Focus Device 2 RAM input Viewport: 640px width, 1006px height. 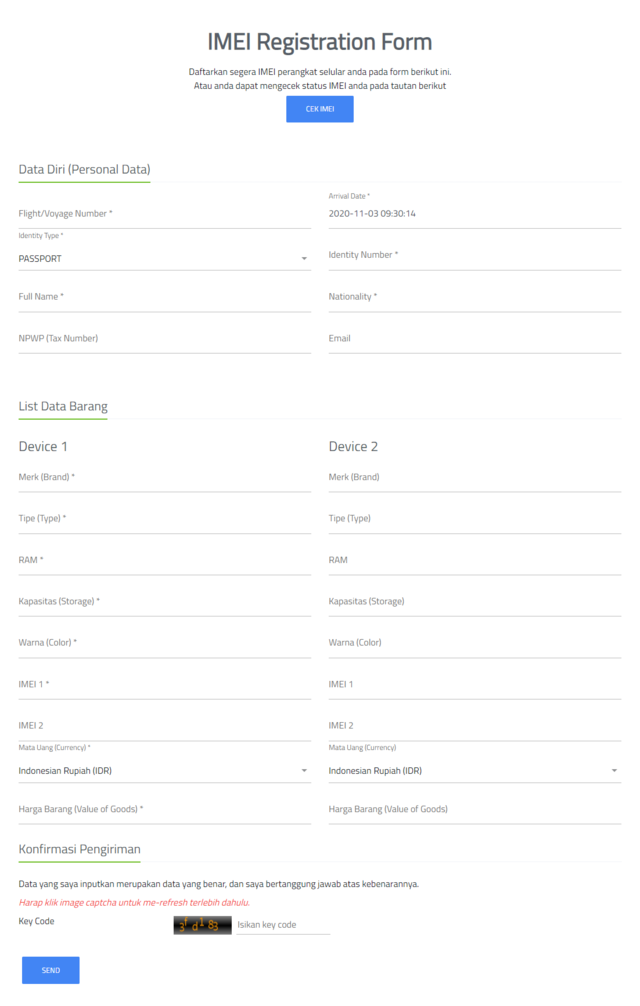tap(475, 560)
